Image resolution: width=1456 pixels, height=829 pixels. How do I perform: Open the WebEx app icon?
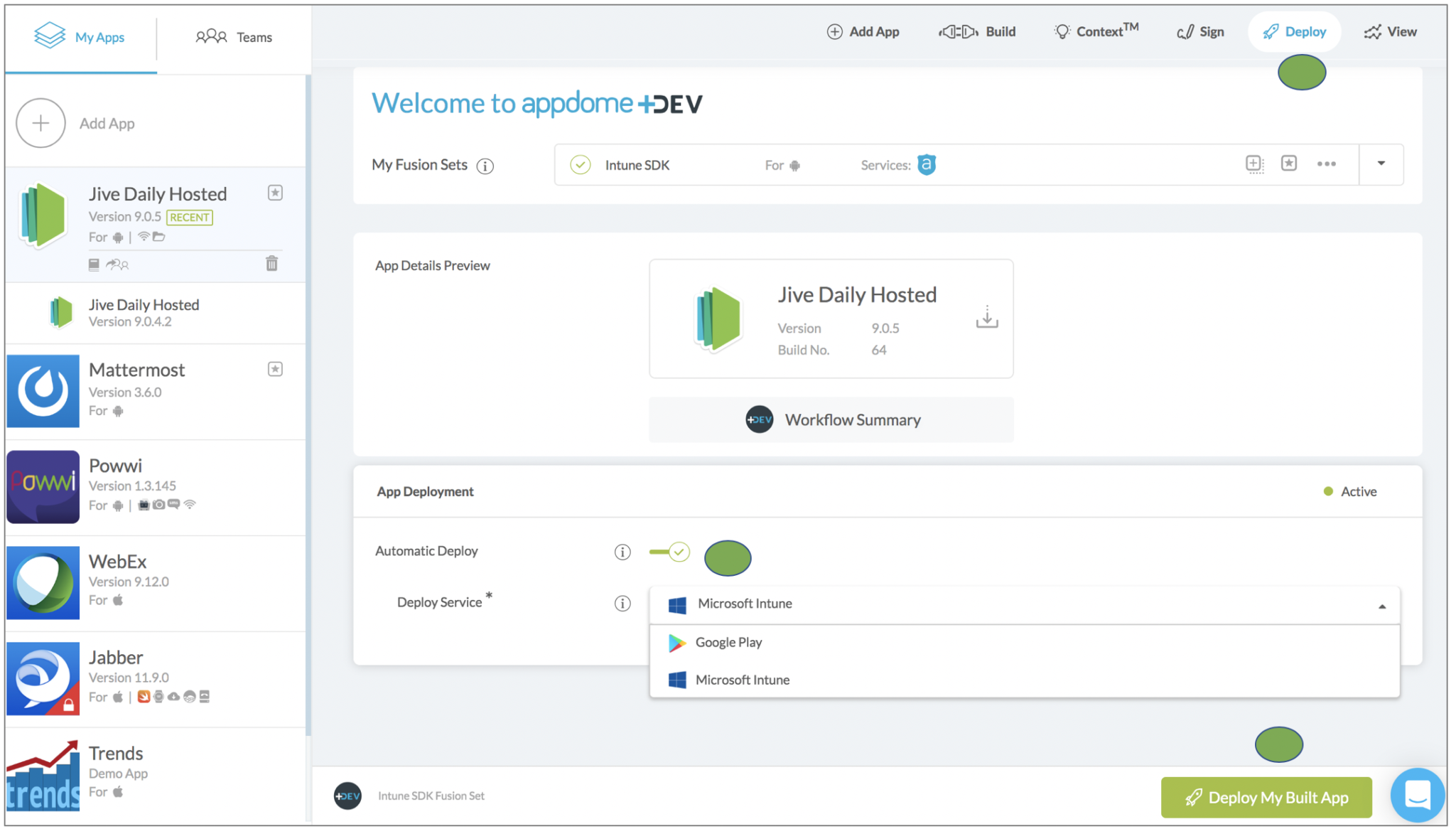[43, 582]
